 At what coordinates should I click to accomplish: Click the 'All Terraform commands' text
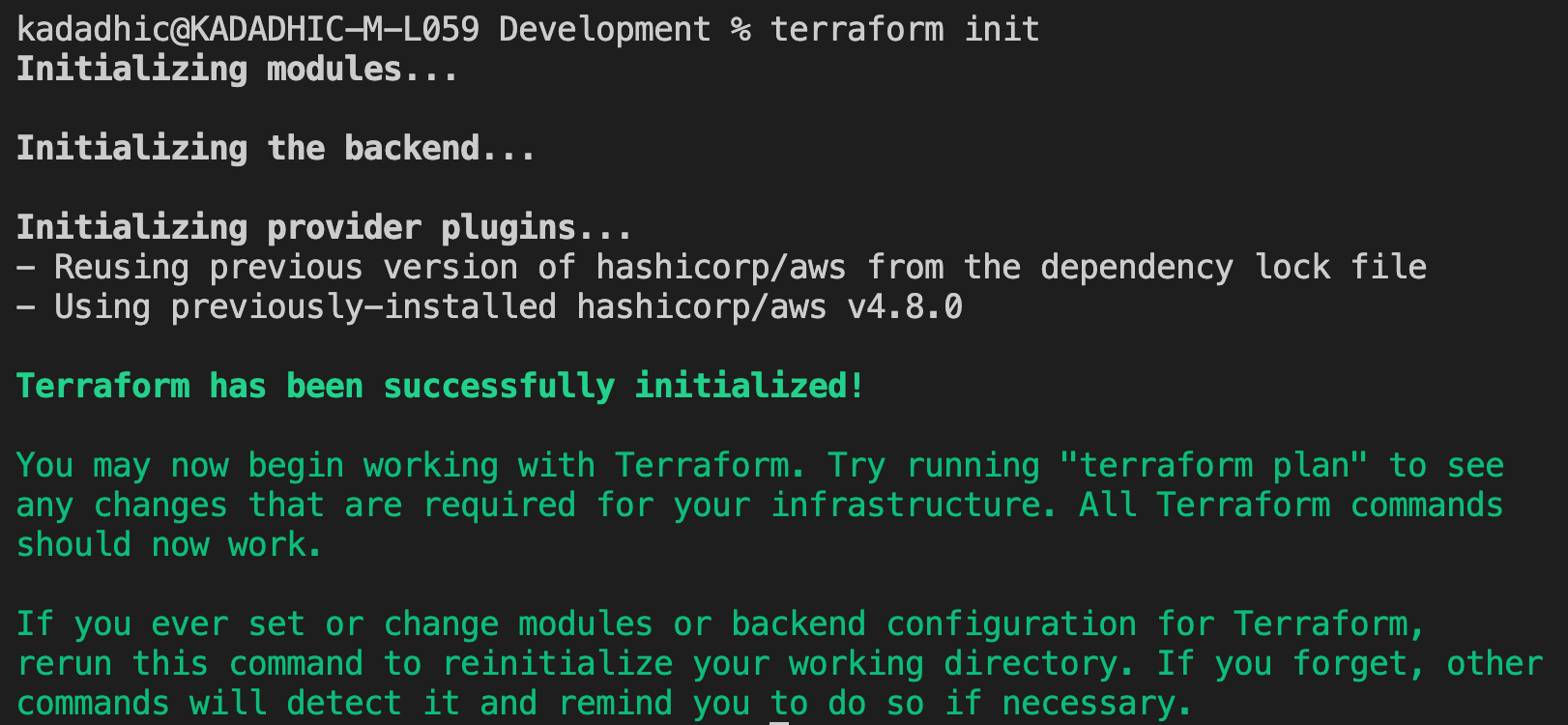[x=1292, y=505]
